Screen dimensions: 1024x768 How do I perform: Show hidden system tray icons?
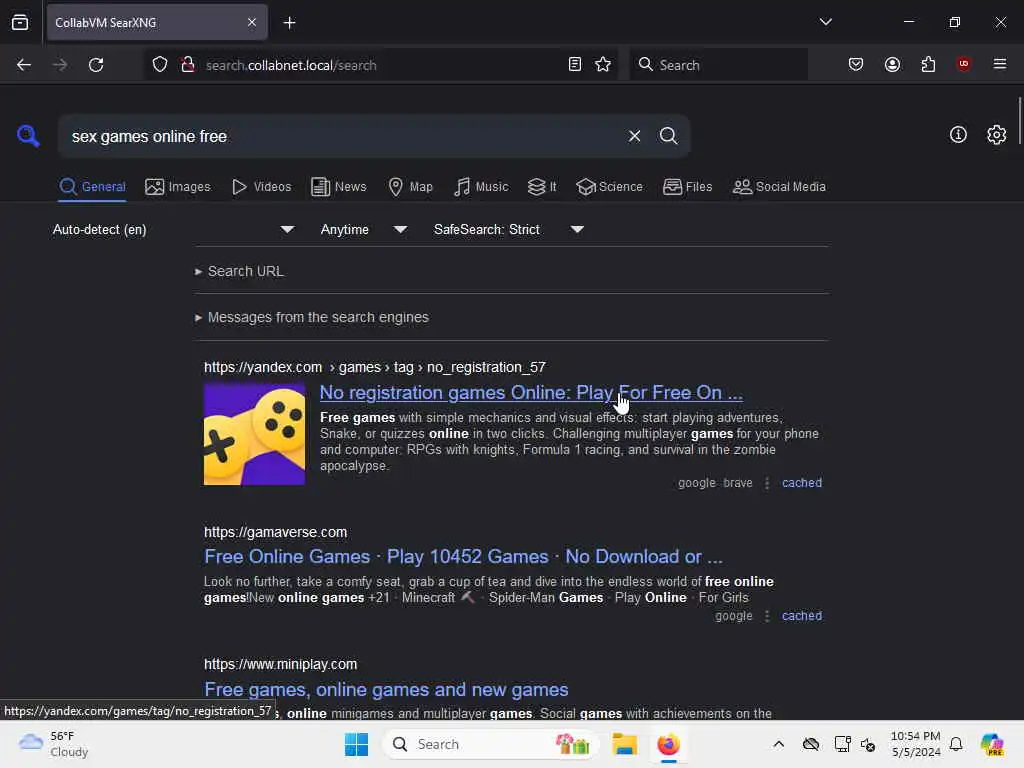pyautogui.click(x=778, y=744)
